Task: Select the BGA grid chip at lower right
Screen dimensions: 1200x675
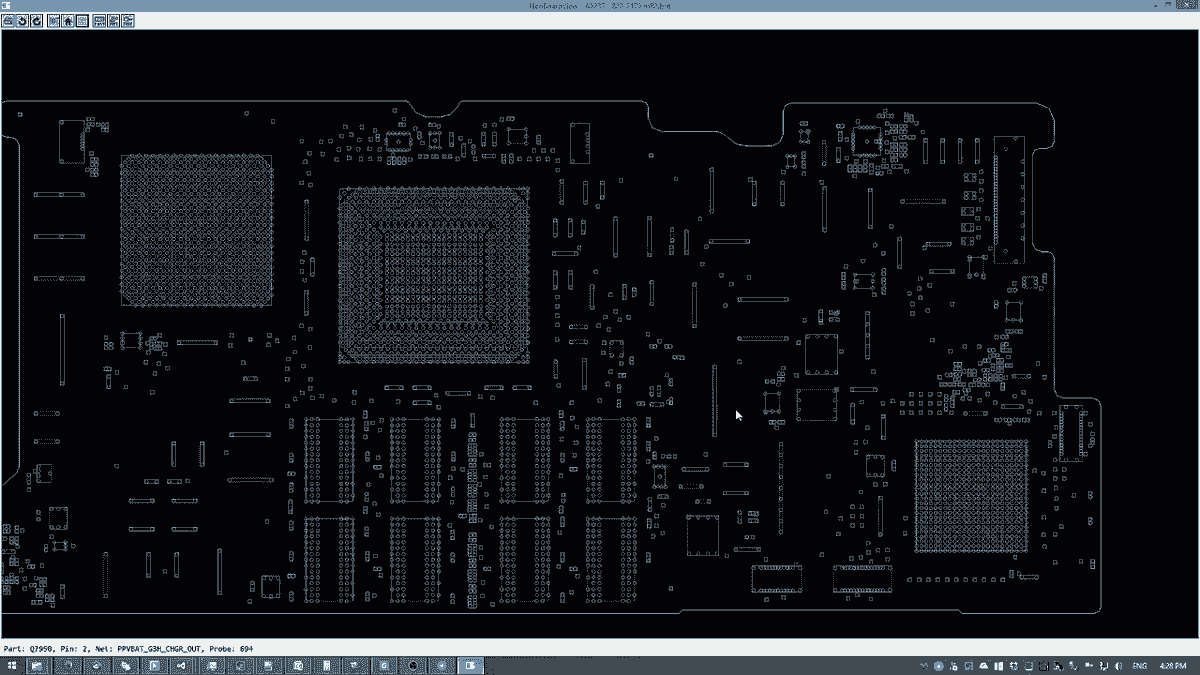Action: point(971,495)
